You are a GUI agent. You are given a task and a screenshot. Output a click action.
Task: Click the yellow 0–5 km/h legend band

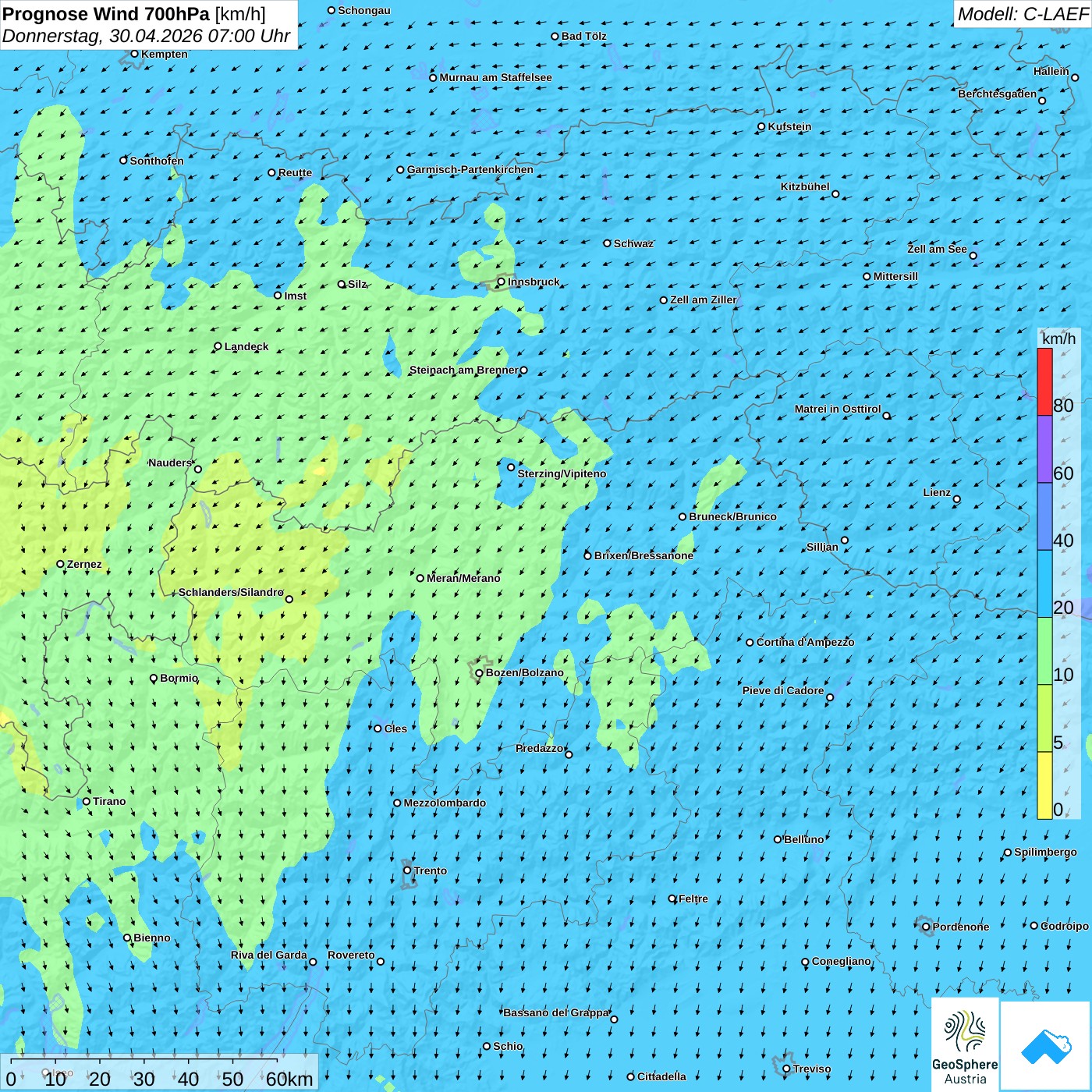tap(1044, 785)
